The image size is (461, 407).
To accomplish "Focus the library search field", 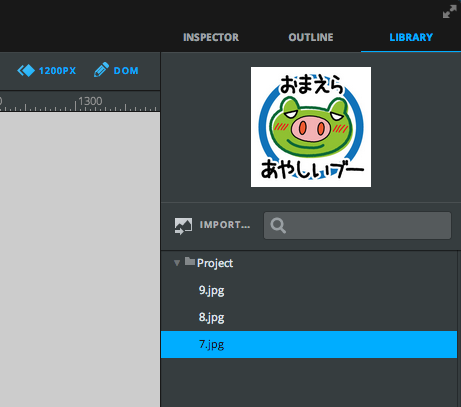I will pos(357,226).
